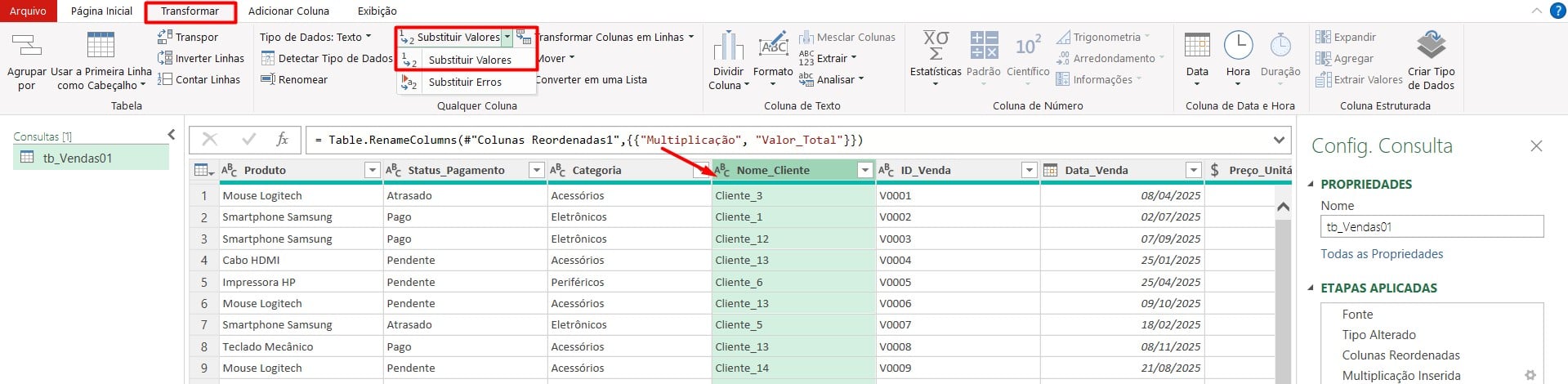Collapse the Etapas Aplicadas section
The image size is (1568, 384).
(1311, 288)
